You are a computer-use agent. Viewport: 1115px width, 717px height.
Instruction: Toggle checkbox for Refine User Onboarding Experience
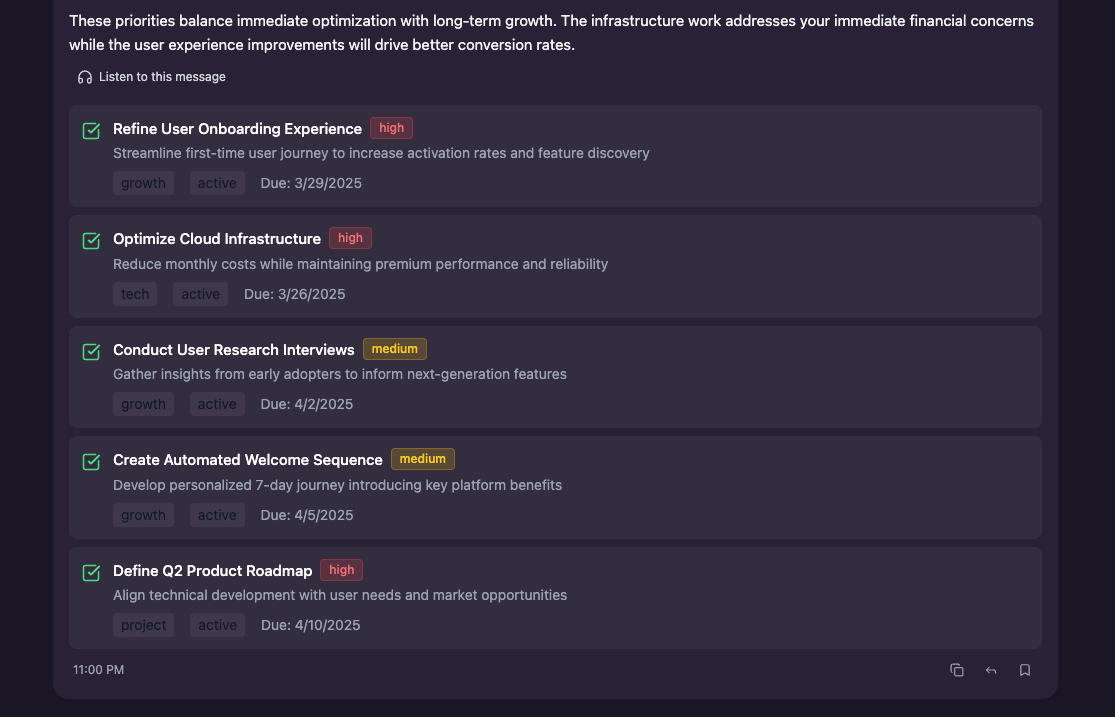click(x=91, y=131)
